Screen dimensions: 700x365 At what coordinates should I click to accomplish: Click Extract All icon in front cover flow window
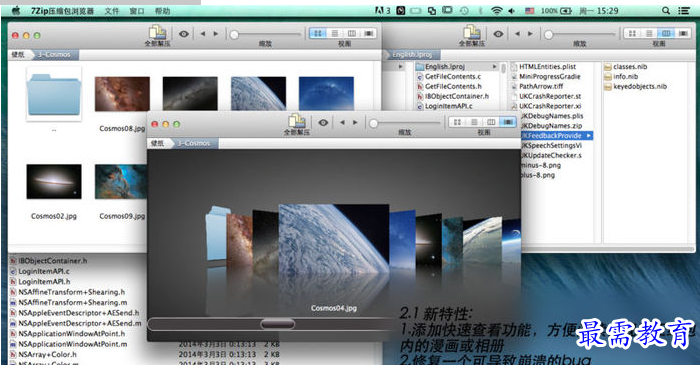(x=297, y=121)
